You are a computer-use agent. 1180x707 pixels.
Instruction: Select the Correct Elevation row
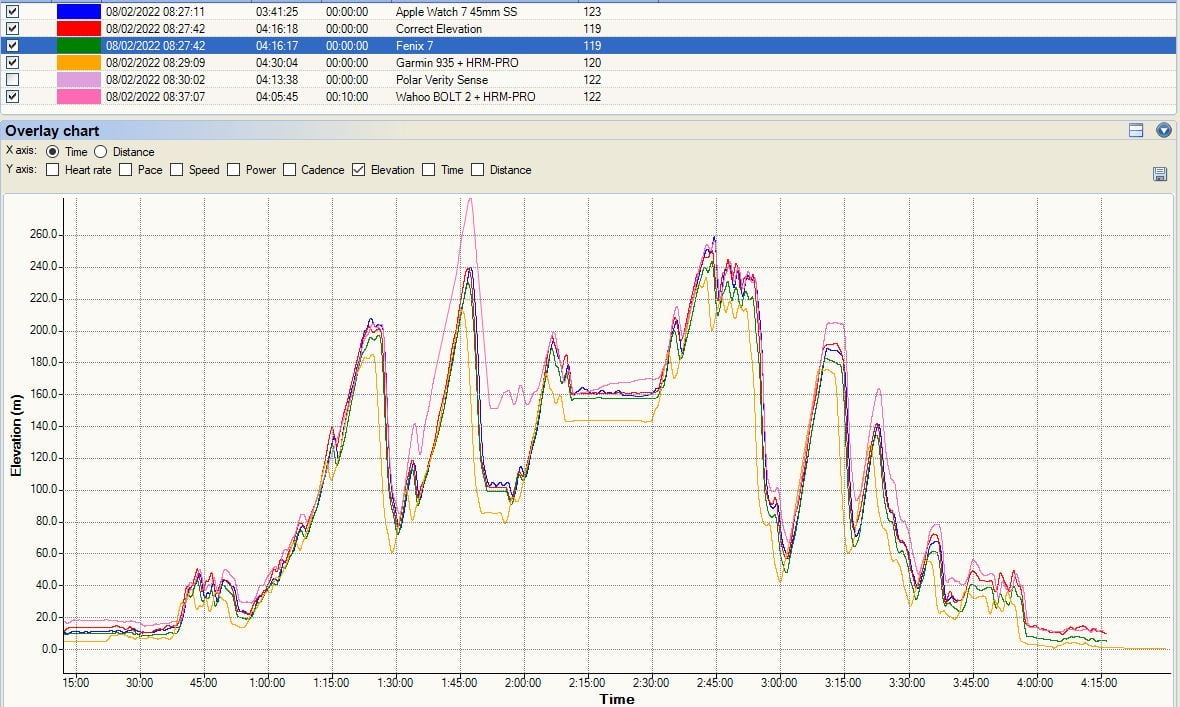coord(438,29)
